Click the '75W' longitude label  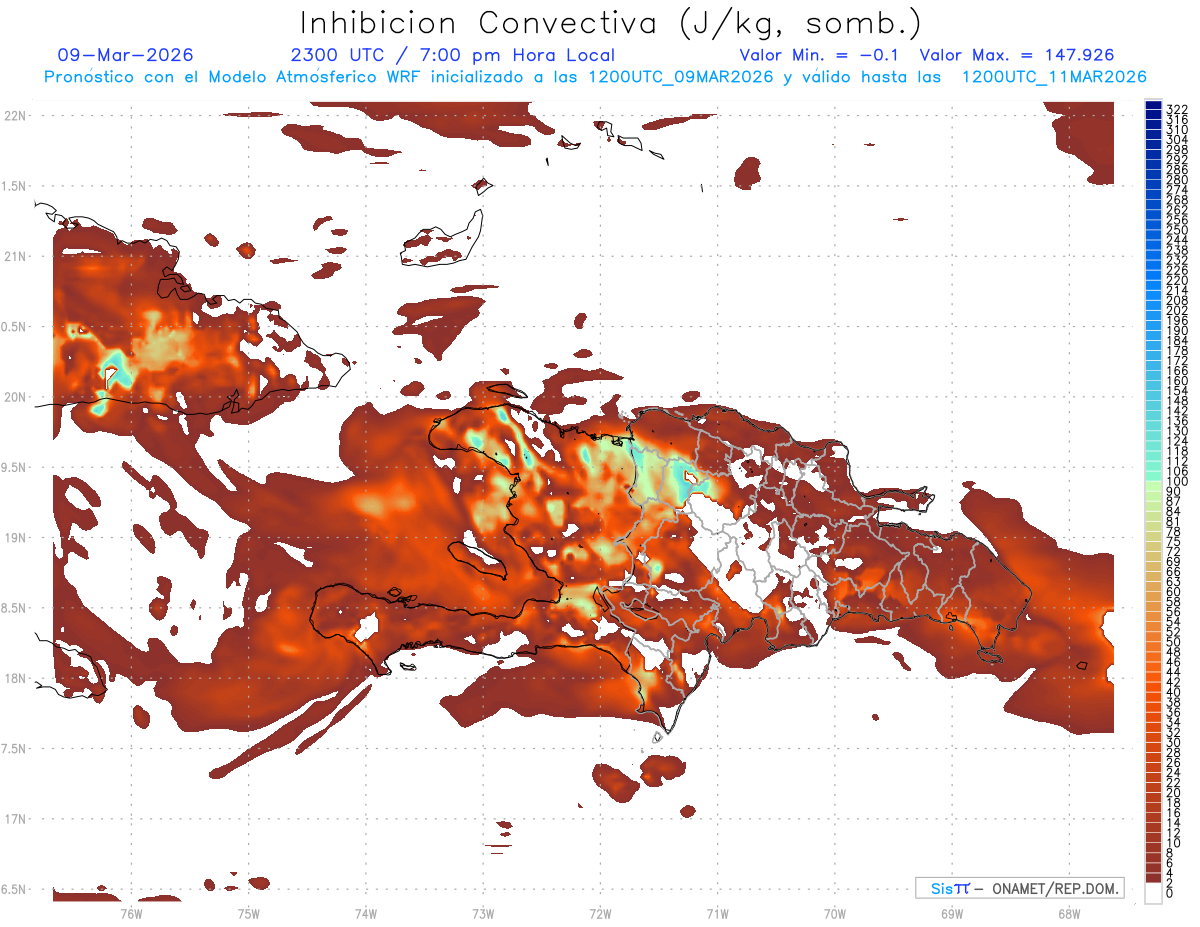point(248,914)
